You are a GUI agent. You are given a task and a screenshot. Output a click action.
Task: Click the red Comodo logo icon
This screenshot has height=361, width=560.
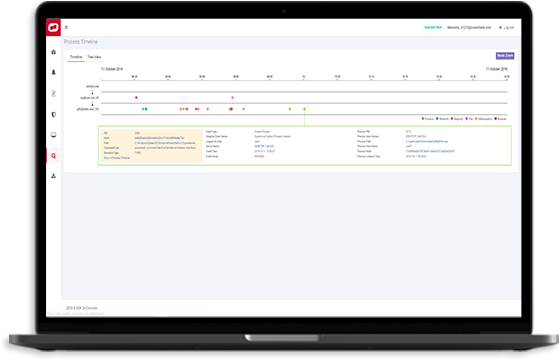pyautogui.click(x=53, y=27)
